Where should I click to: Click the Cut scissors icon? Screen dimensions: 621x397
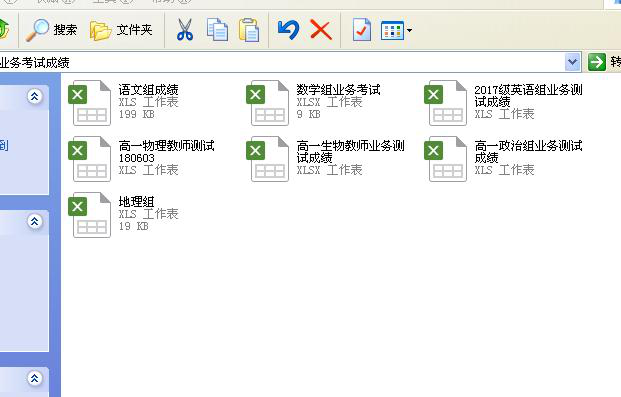(x=185, y=30)
